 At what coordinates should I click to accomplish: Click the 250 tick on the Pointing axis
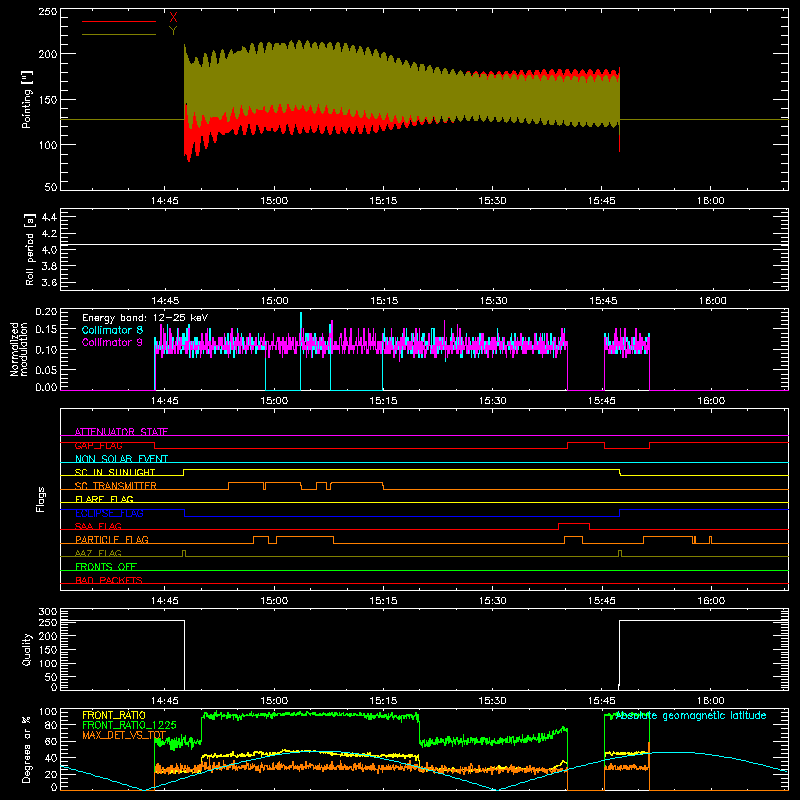click(48, 12)
